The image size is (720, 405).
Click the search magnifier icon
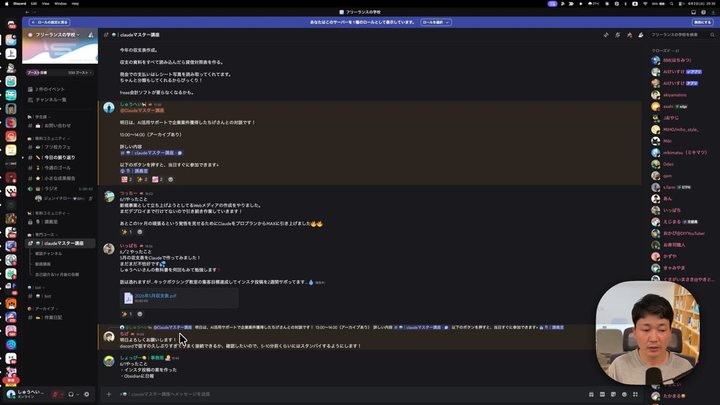[713, 35]
